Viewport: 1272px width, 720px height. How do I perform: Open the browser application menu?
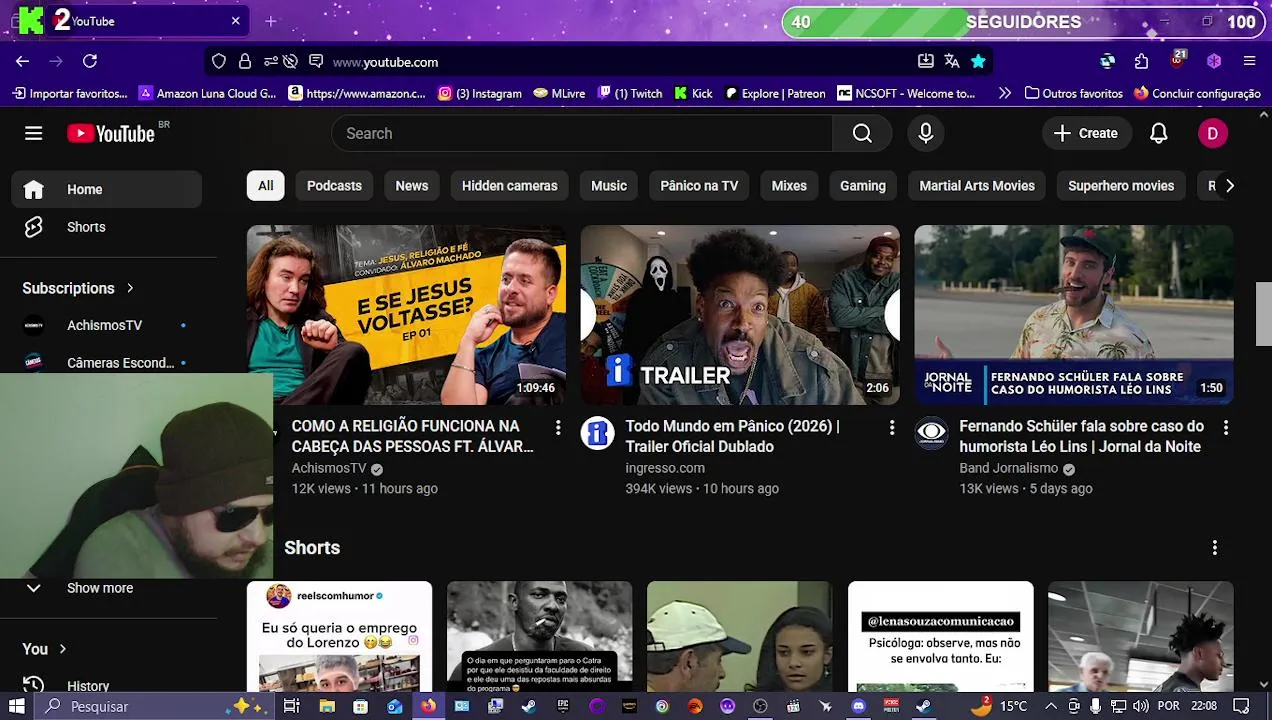pyautogui.click(x=1249, y=61)
